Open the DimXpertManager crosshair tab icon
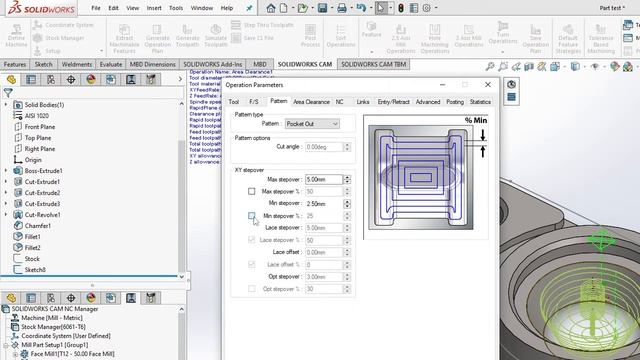Image resolution: width=640 pixels, height=360 pixels. (71, 80)
